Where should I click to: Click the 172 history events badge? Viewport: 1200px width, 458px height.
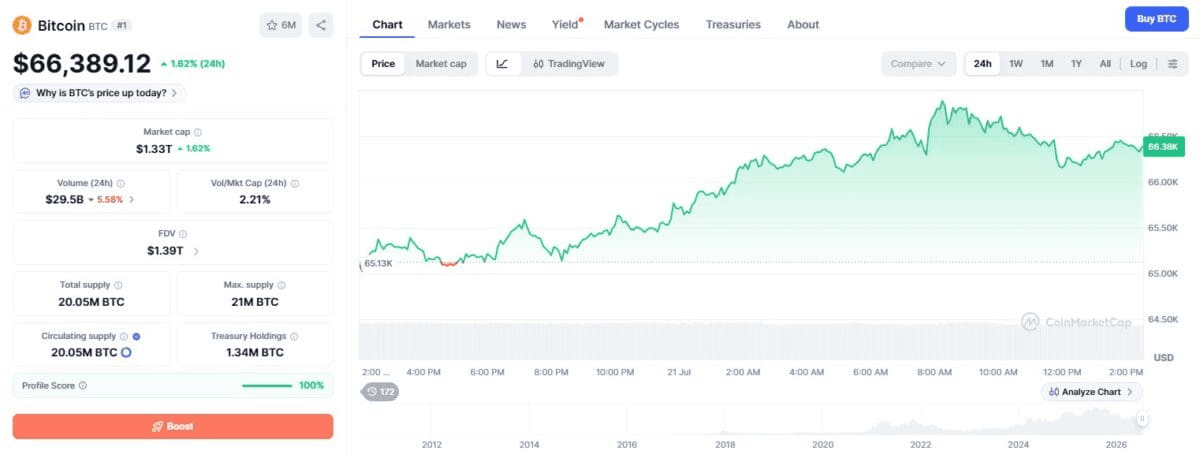pos(380,392)
